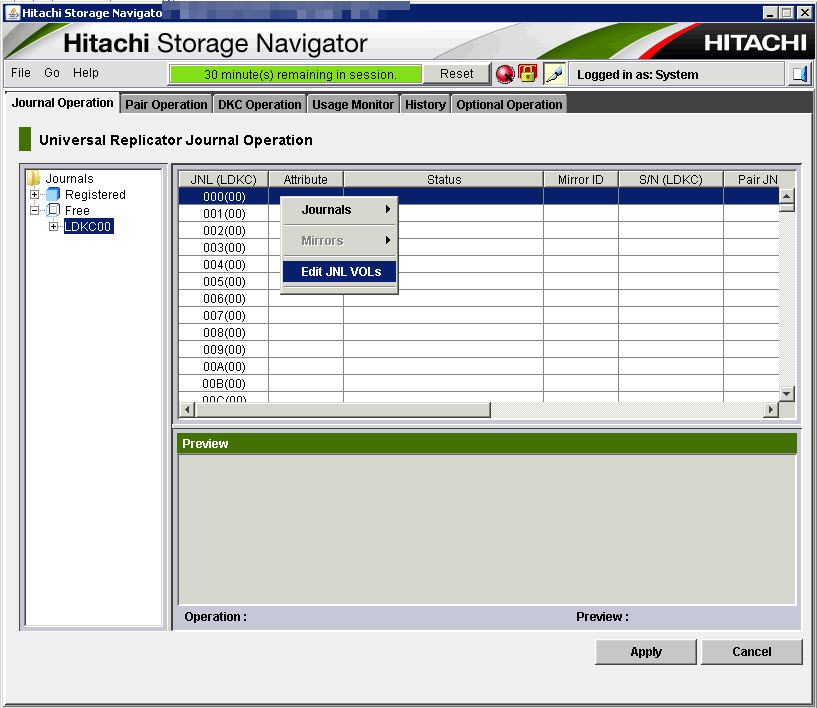817x708 pixels.
Task: Click the table scroll up arrow
Action: tap(786, 196)
